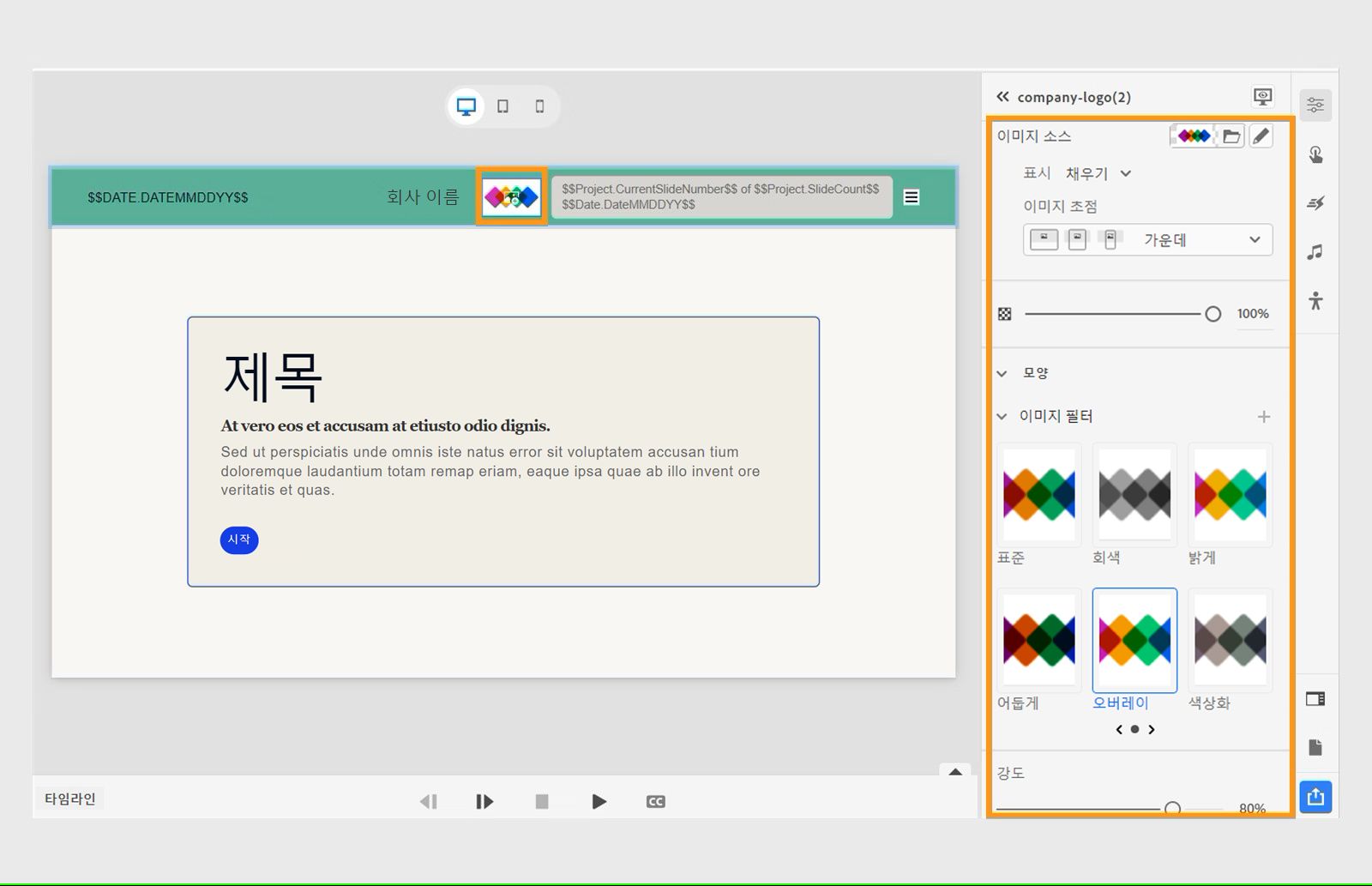Open the 채우기 display dropdown
Screen dimensions: 1372x886
(1100, 173)
